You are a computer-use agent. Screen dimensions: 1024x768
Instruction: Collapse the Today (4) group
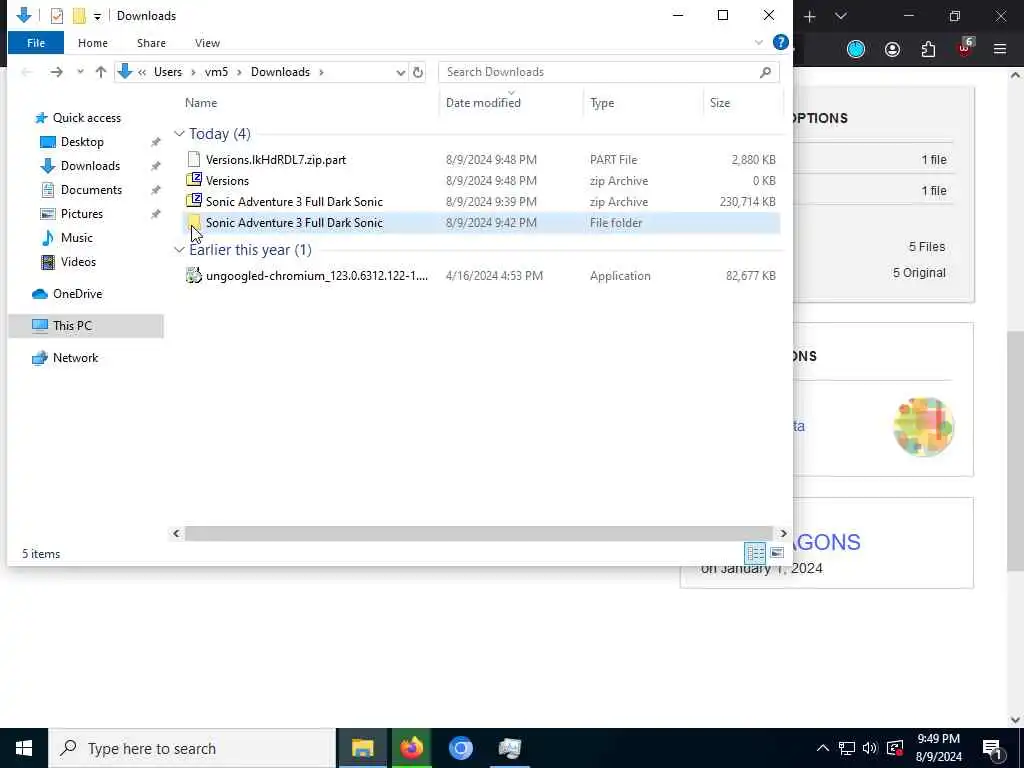(179, 134)
